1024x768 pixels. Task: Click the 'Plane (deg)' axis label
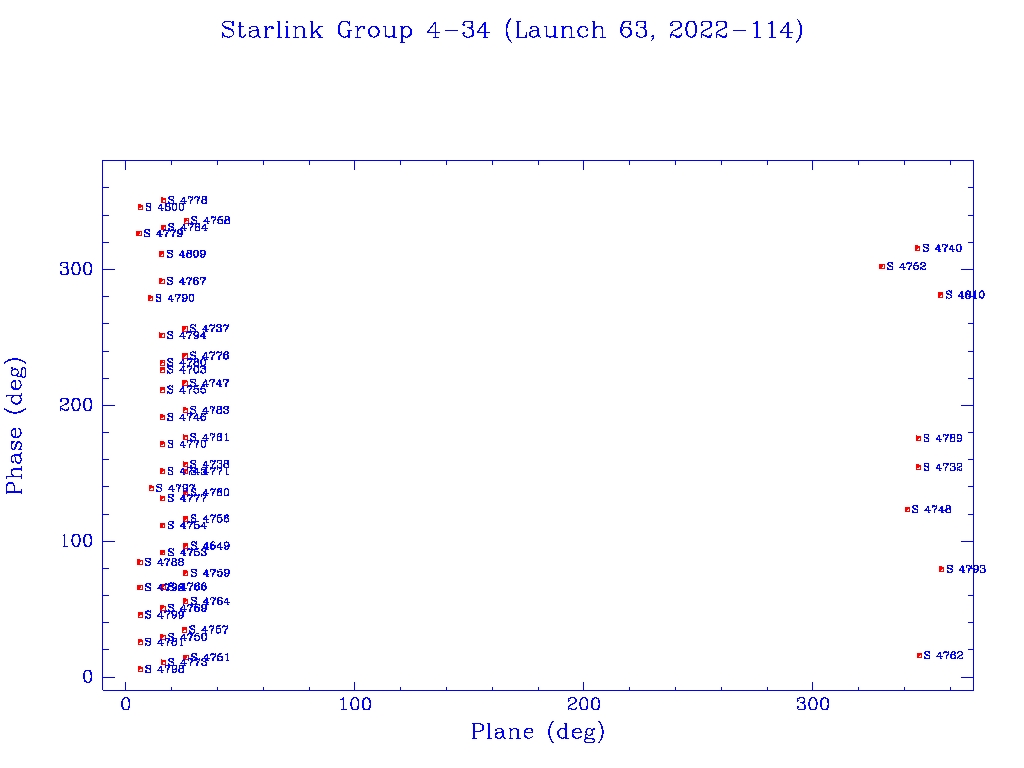point(538,731)
